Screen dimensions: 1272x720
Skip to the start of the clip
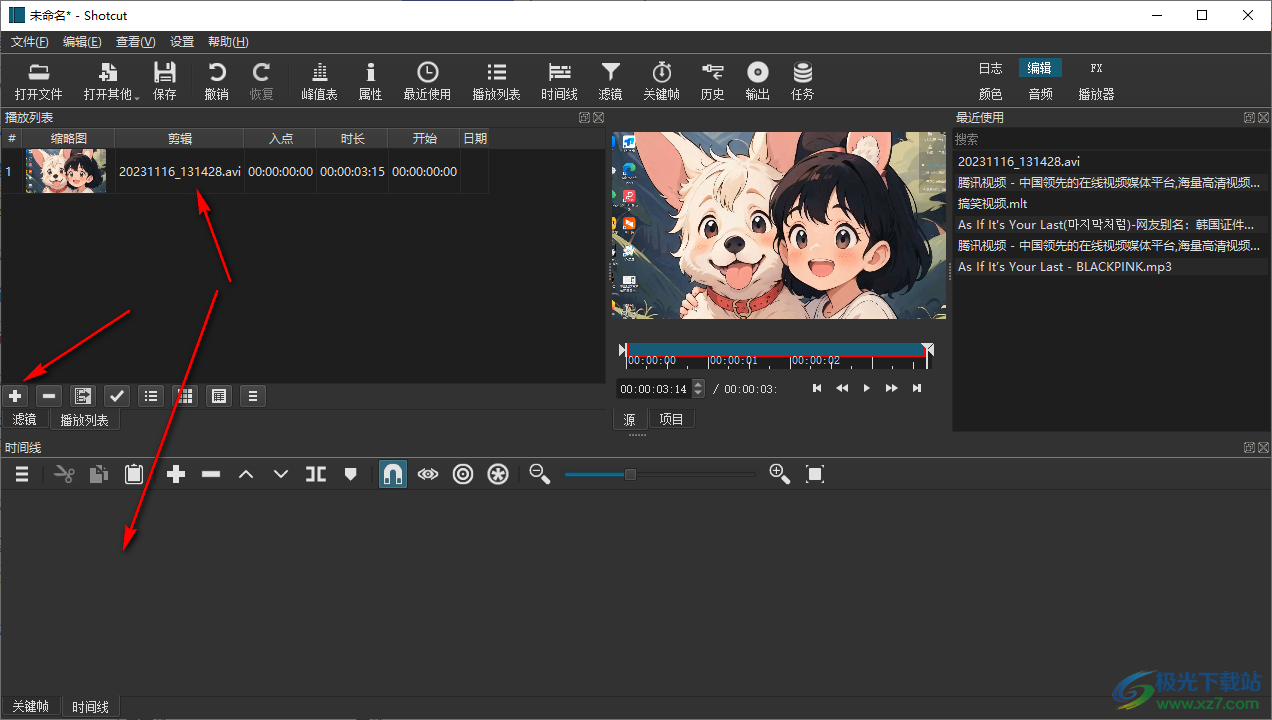click(817, 388)
